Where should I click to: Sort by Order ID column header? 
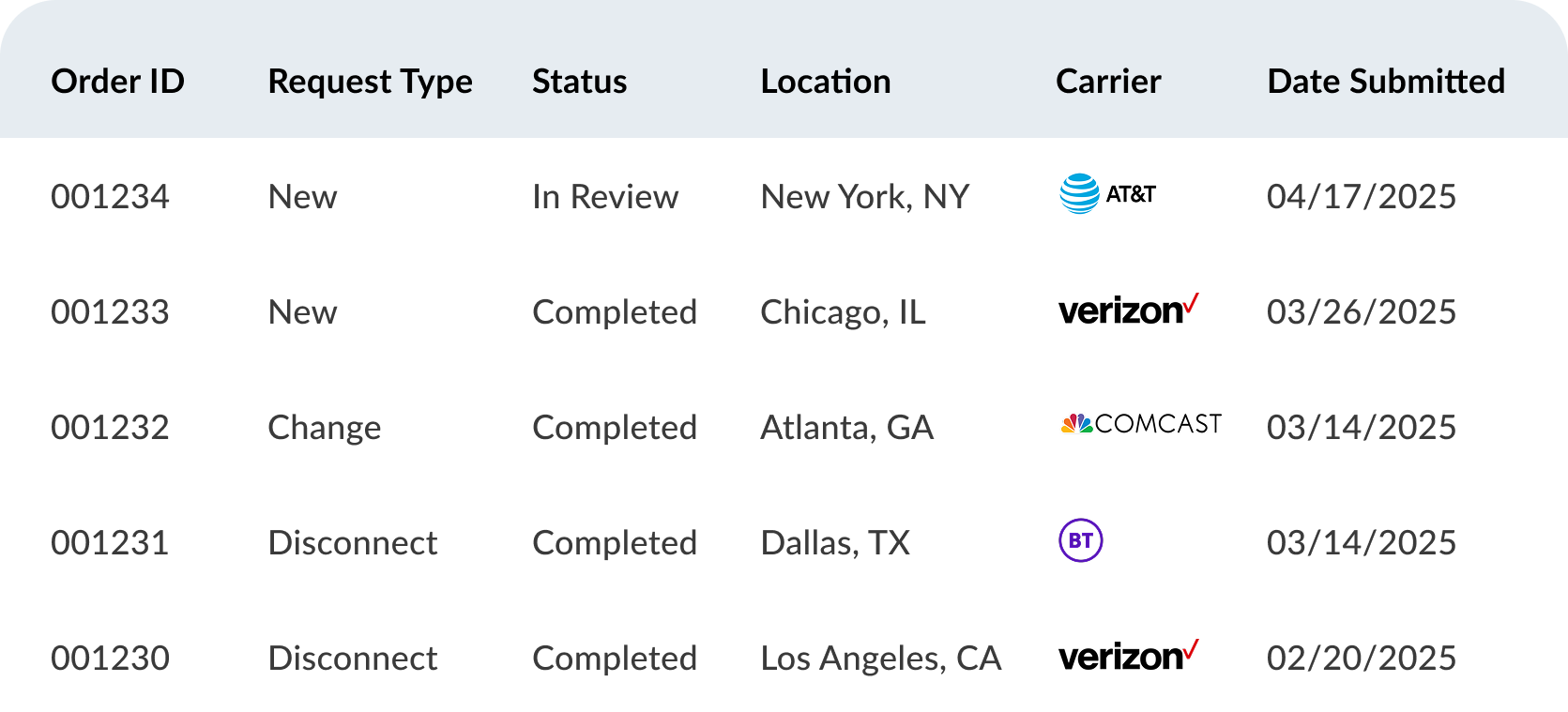(117, 82)
